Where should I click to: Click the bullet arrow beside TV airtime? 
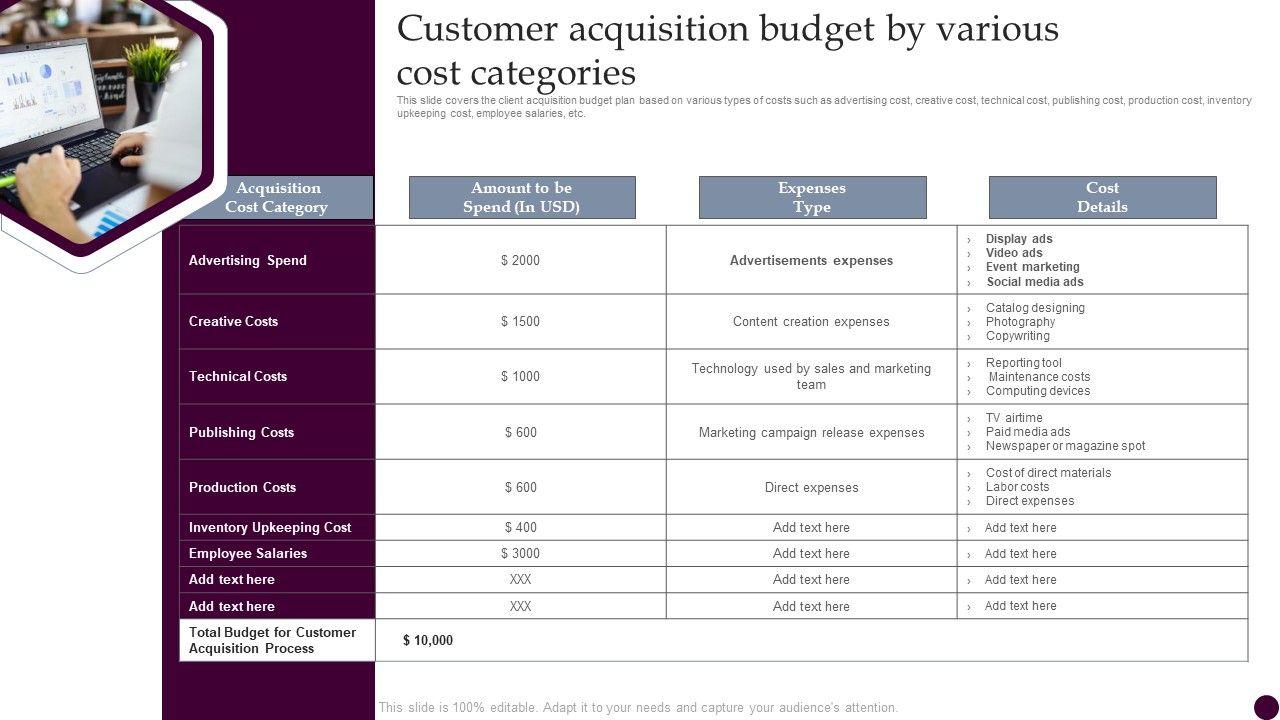pos(969,419)
